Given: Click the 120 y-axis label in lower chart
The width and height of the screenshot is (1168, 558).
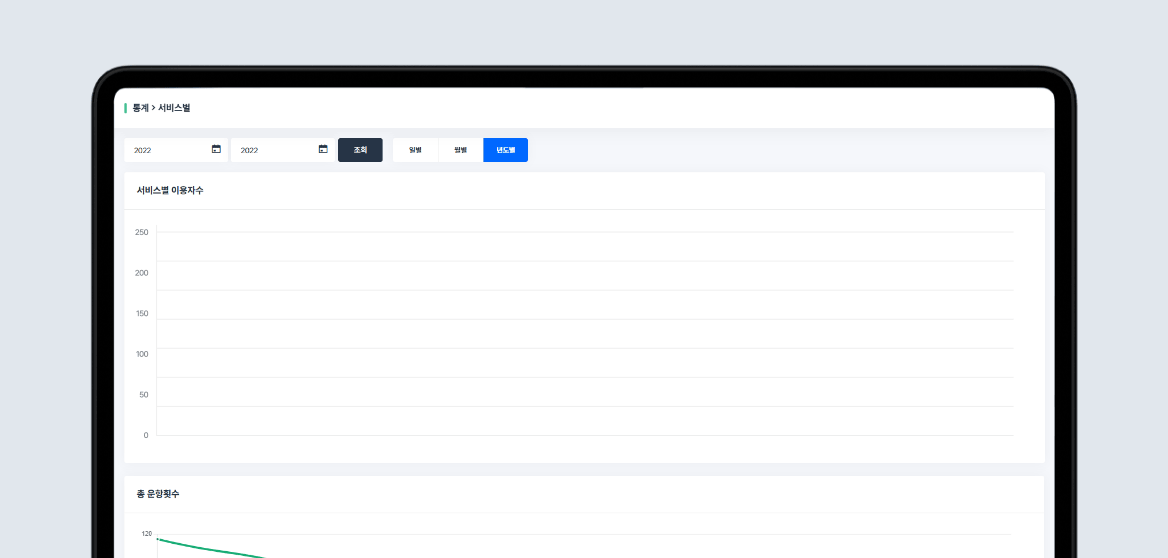Looking at the screenshot, I should tap(146, 534).
